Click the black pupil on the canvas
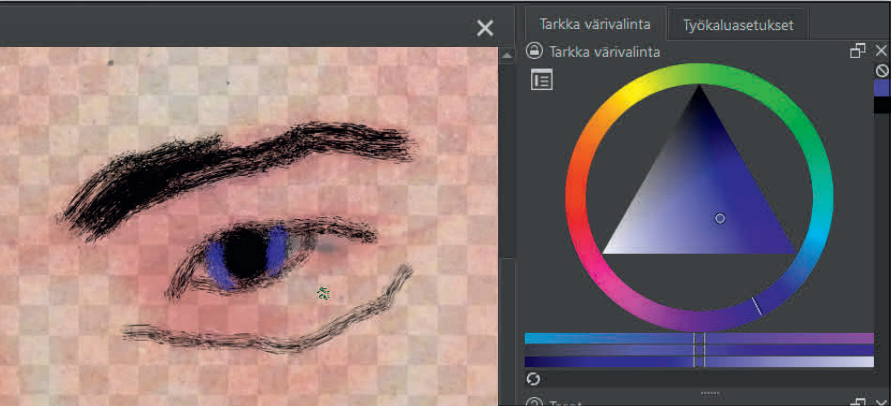Image resolution: width=891 pixels, height=406 pixels. (245, 253)
